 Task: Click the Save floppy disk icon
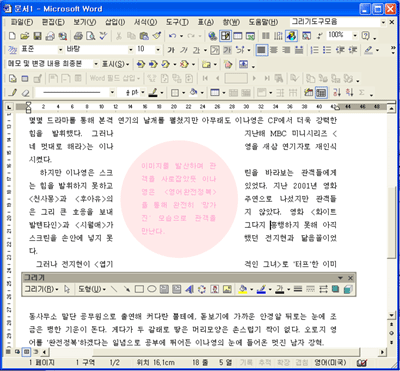(x=38, y=36)
